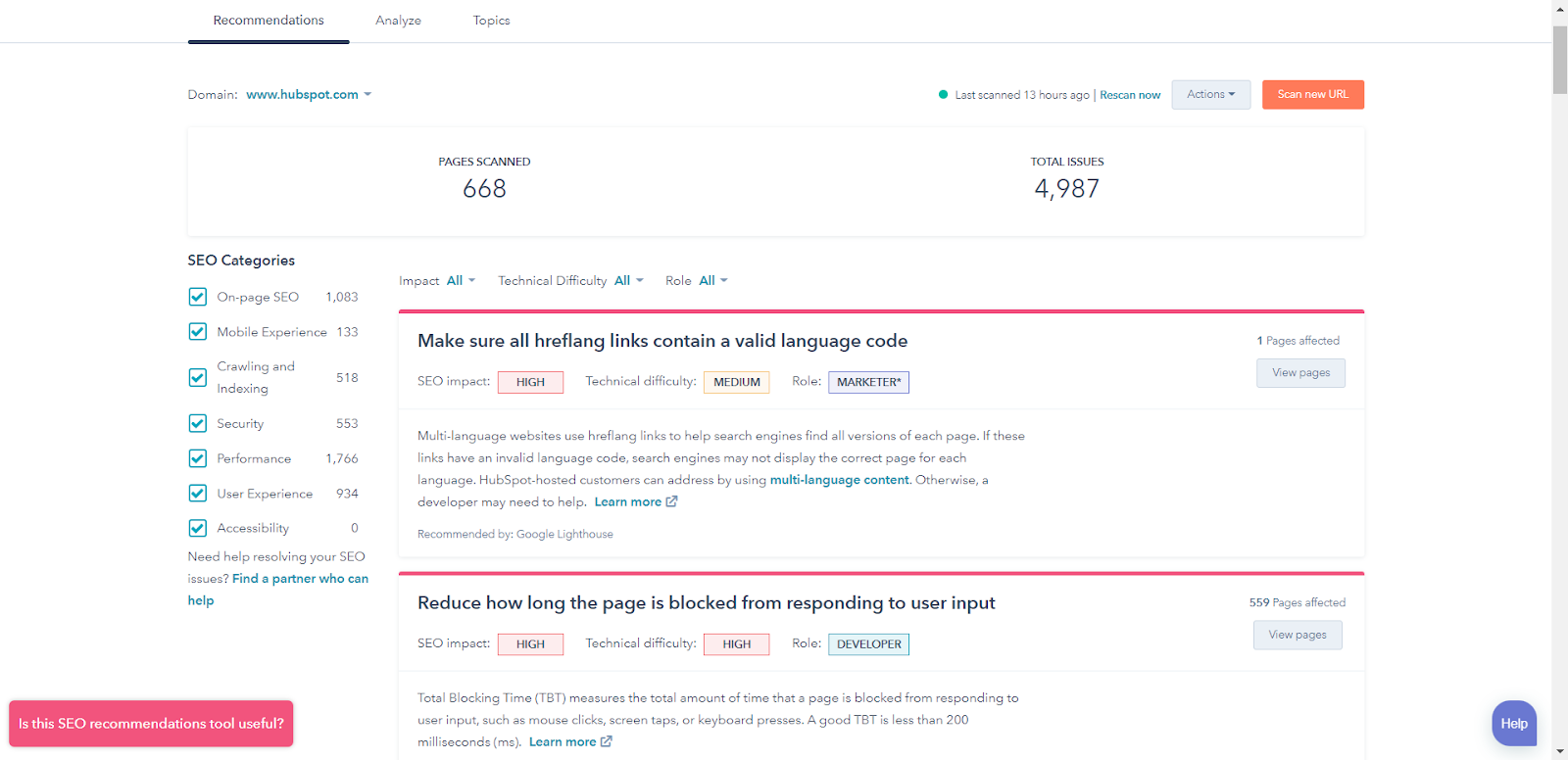The image size is (1568, 760).
Task: Uncheck the On-page SEO category
Action: click(197, 296)
